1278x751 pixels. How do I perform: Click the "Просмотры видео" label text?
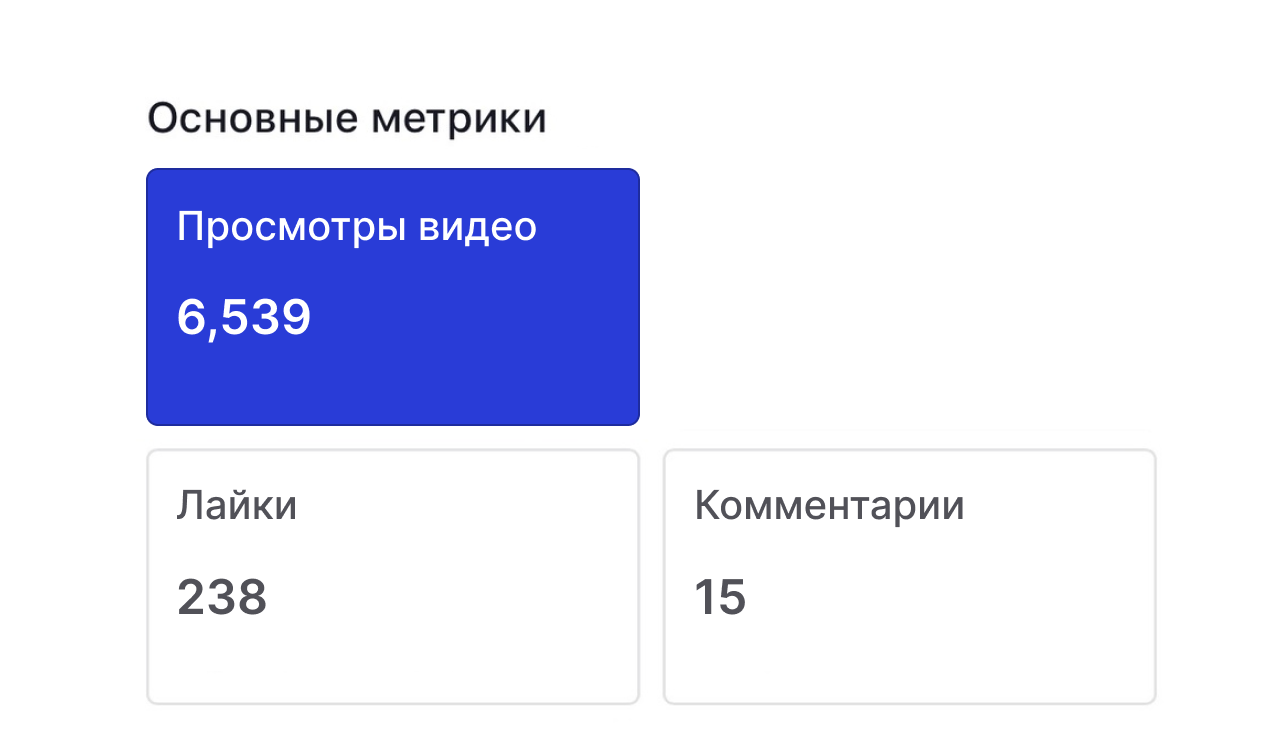point(356,228)
